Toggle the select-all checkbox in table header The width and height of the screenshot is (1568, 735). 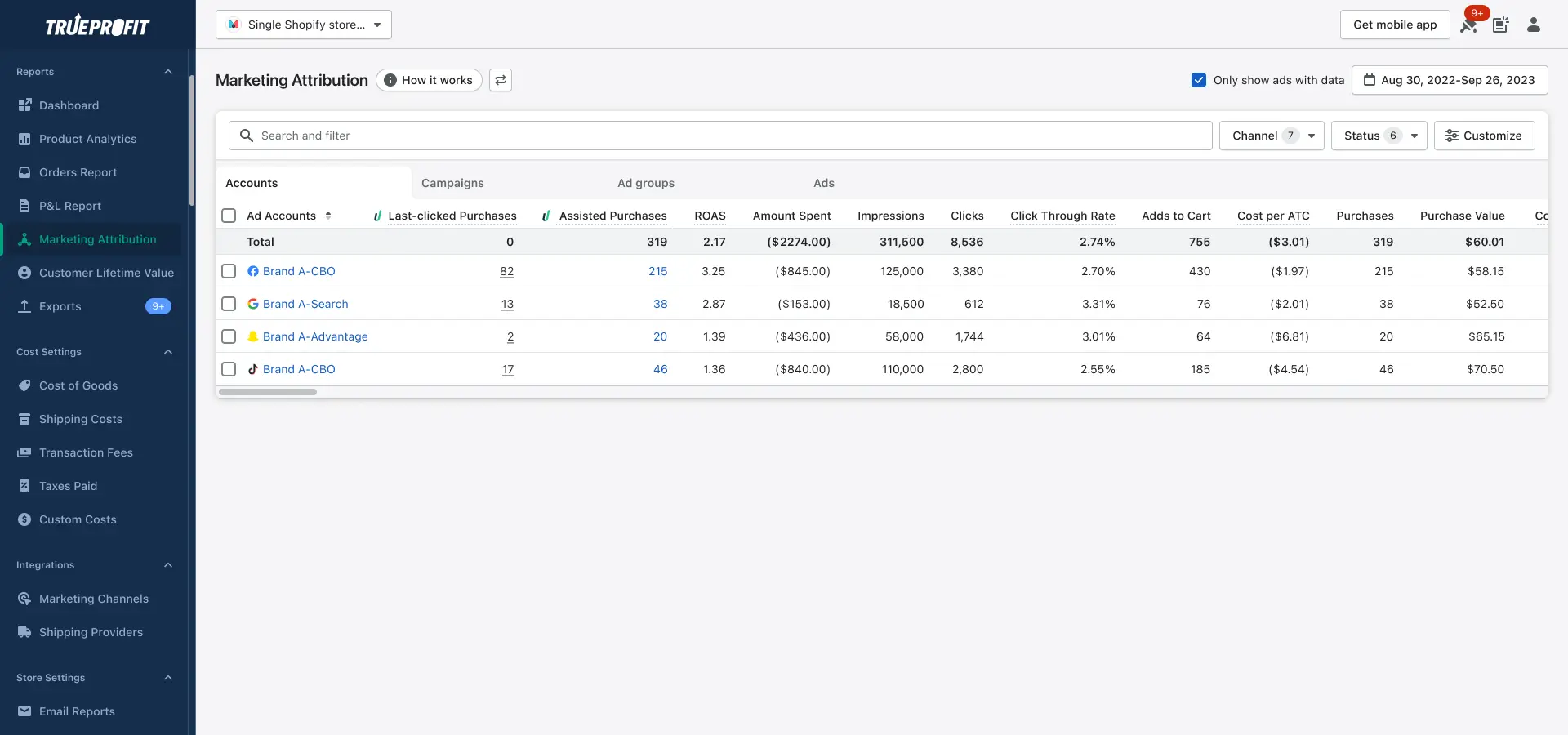[229, 216]
